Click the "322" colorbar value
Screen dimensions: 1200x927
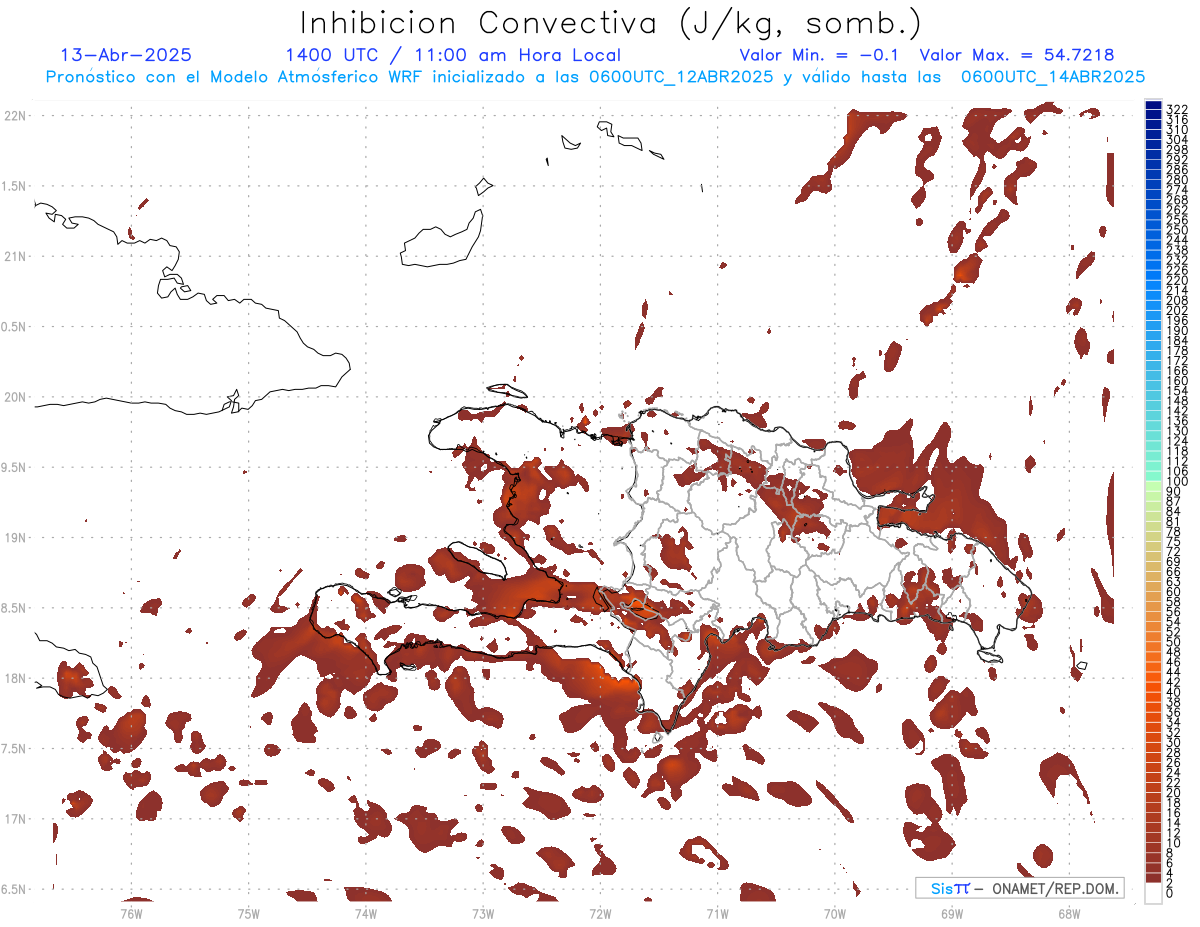click(x=1176, y=109)
